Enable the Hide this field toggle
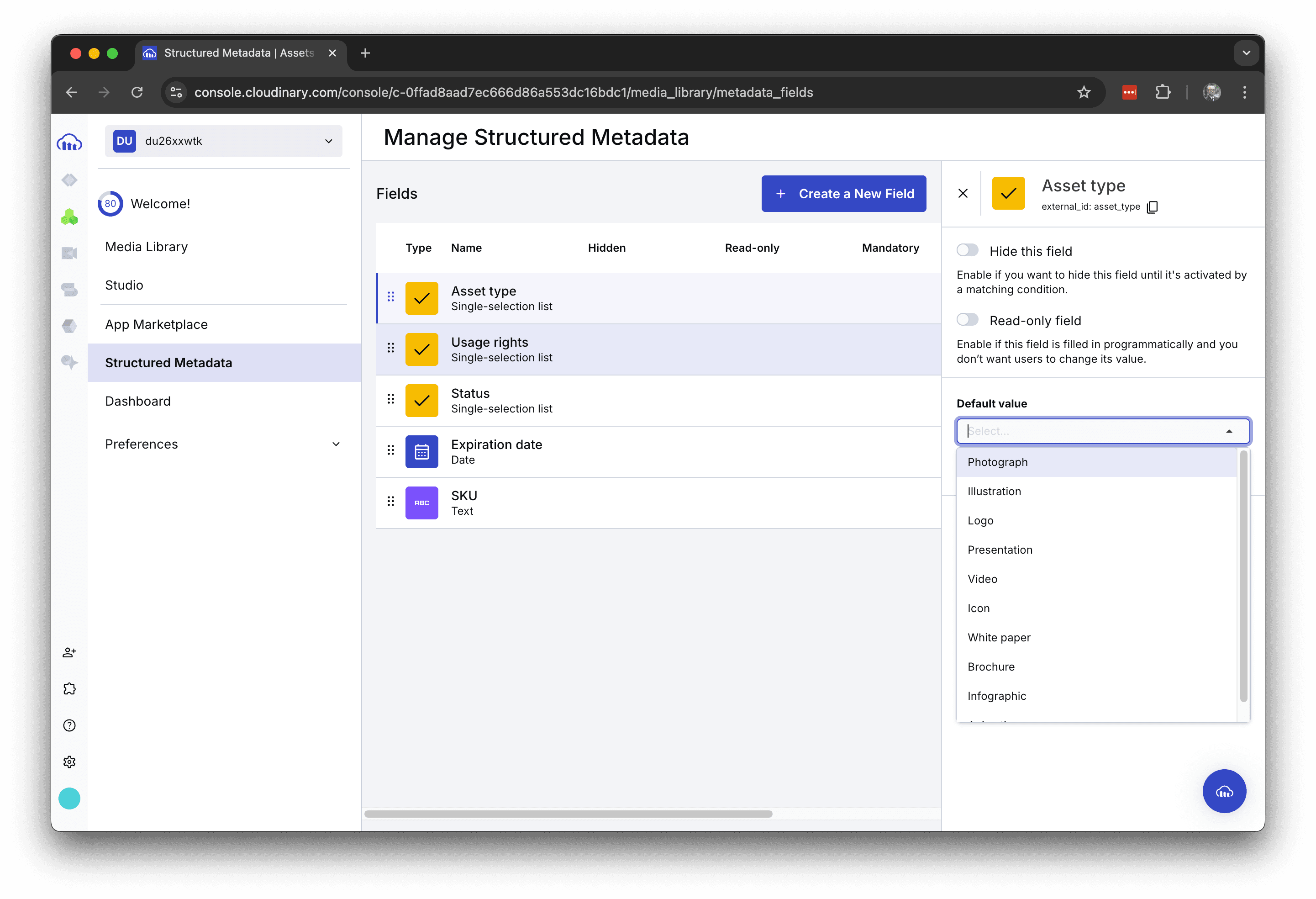This screenshot has height=899, width=1316. 967,250
